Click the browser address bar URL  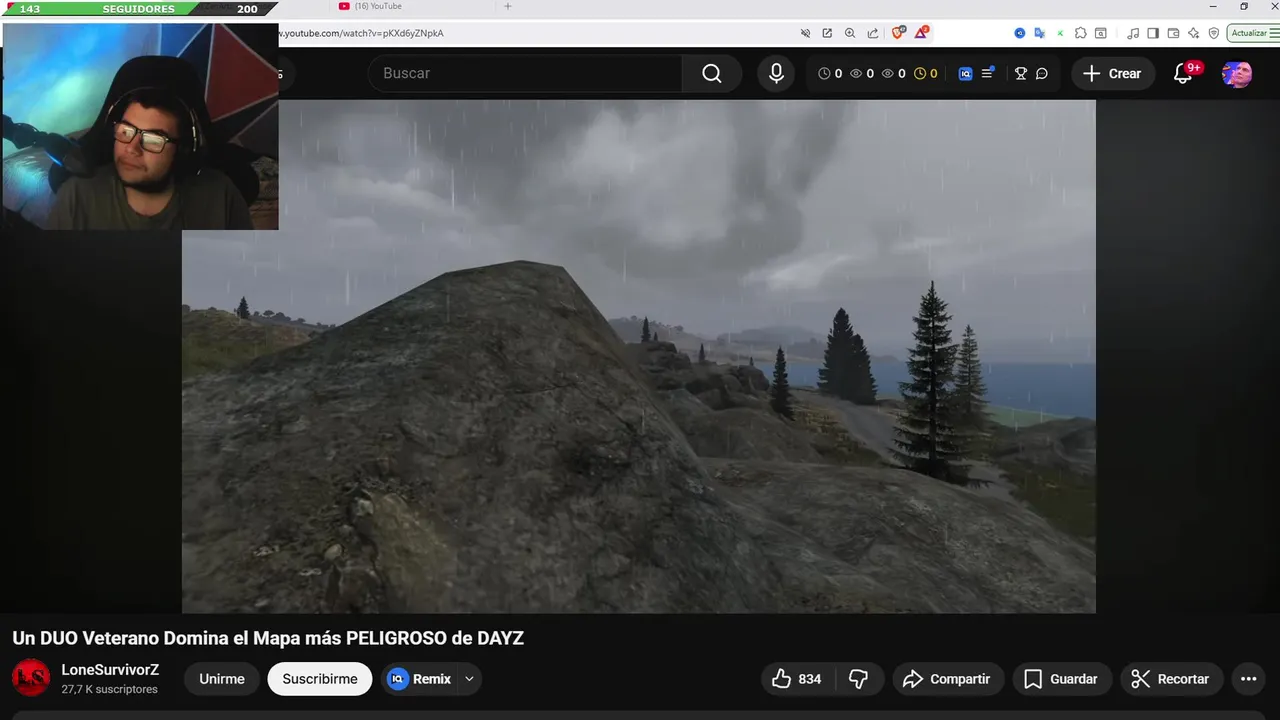[x=362, y=33]
